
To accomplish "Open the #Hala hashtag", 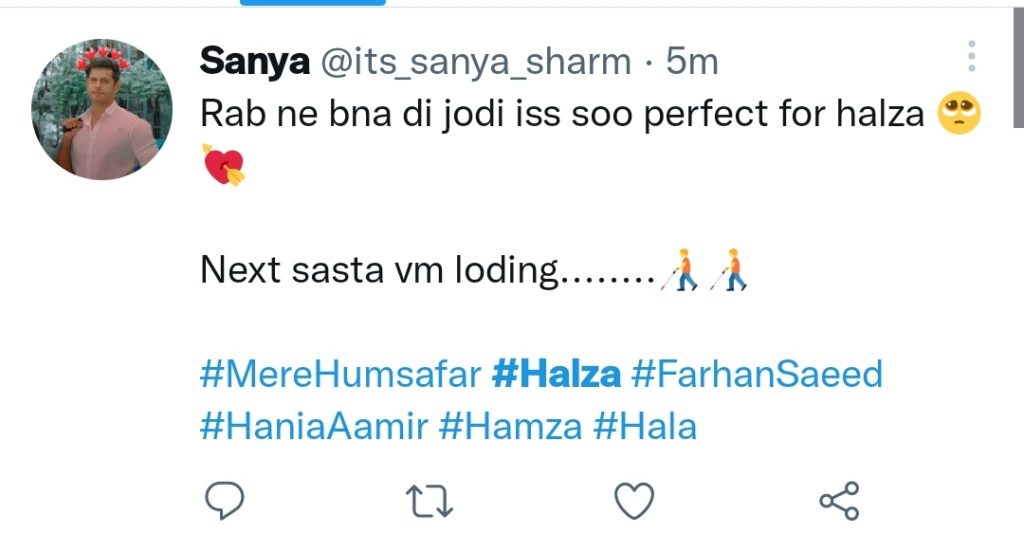I will click(645, 427).
